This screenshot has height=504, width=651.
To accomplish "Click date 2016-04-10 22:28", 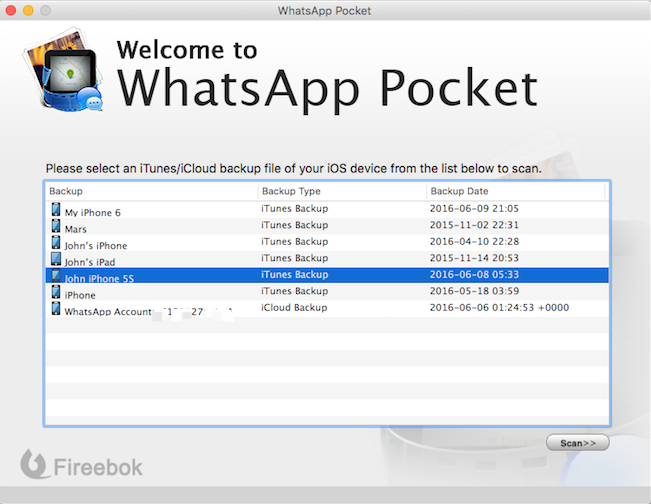I will click(x=474, y=242).
